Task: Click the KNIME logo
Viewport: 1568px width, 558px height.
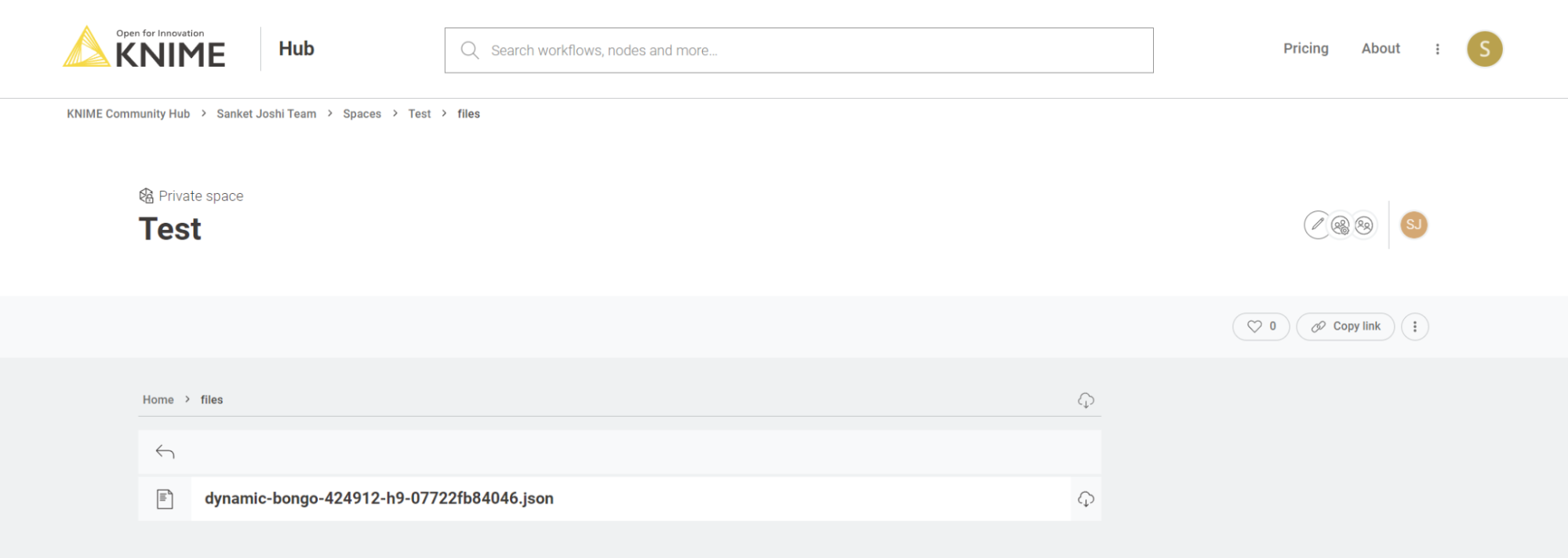Action: (x=144, y=48)
